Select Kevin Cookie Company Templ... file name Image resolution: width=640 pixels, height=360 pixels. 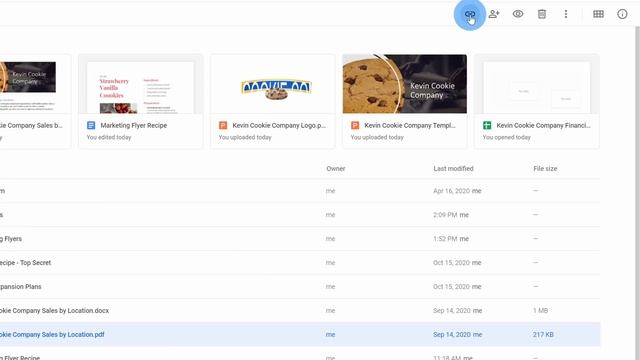coord(410,125)
